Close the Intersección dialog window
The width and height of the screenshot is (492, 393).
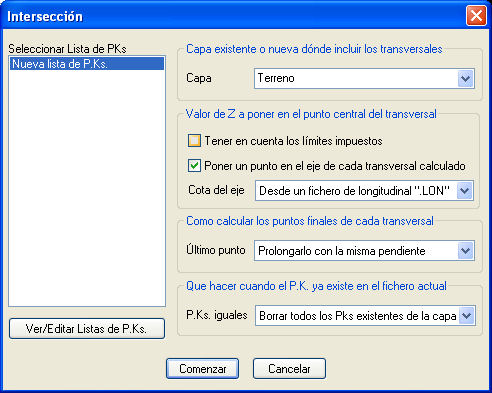(x=476, y=15)
